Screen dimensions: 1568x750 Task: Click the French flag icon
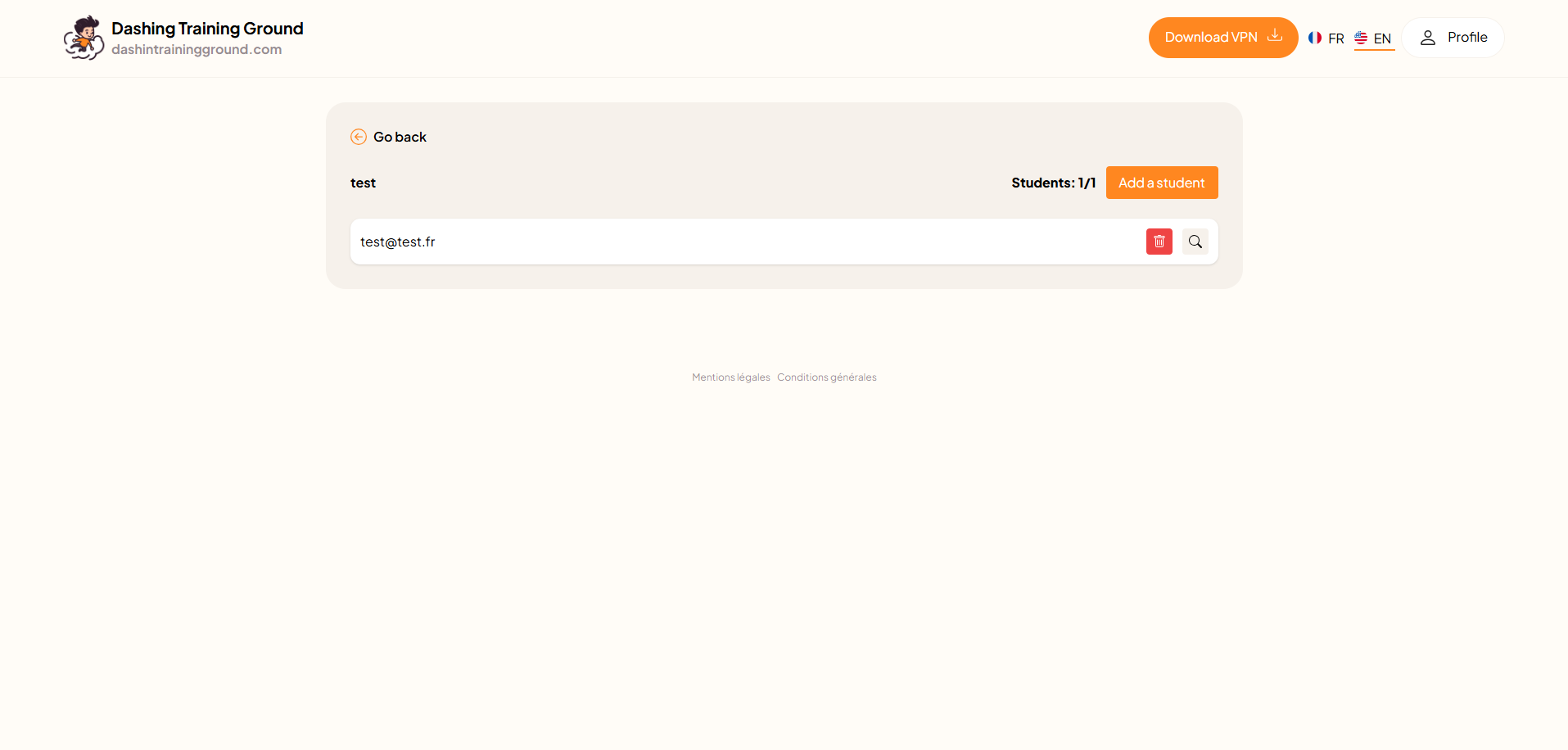1315,38
